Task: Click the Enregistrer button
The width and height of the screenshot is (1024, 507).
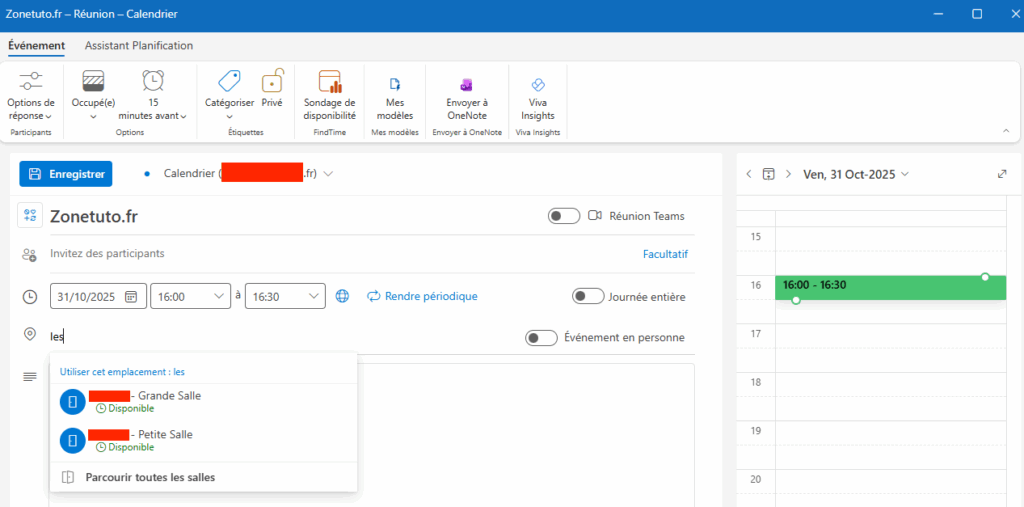Action: pos(66,174)
